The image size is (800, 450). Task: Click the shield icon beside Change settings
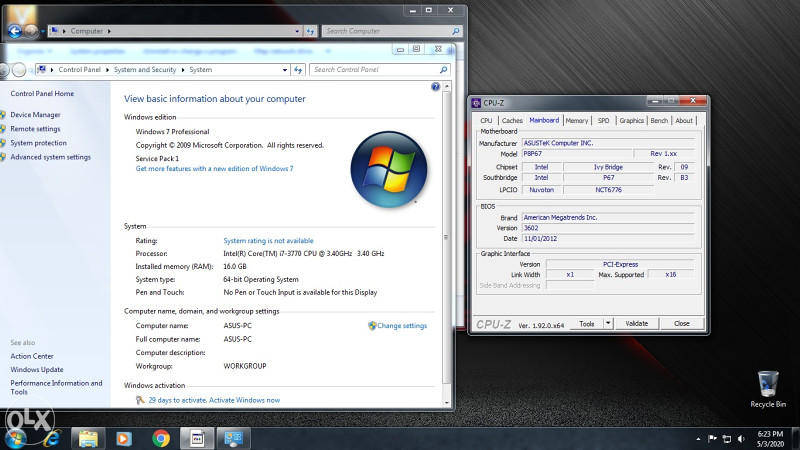click(372, 326)
